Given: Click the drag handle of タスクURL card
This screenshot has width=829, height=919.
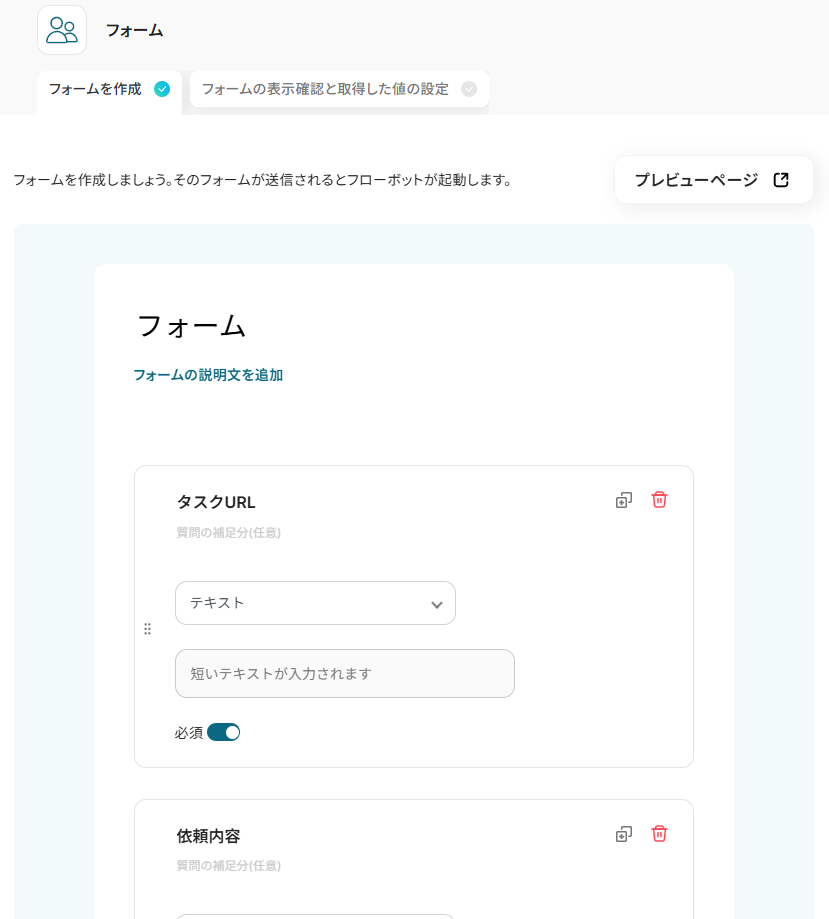Looking at the screenshot, I should [x=147, y=629].
